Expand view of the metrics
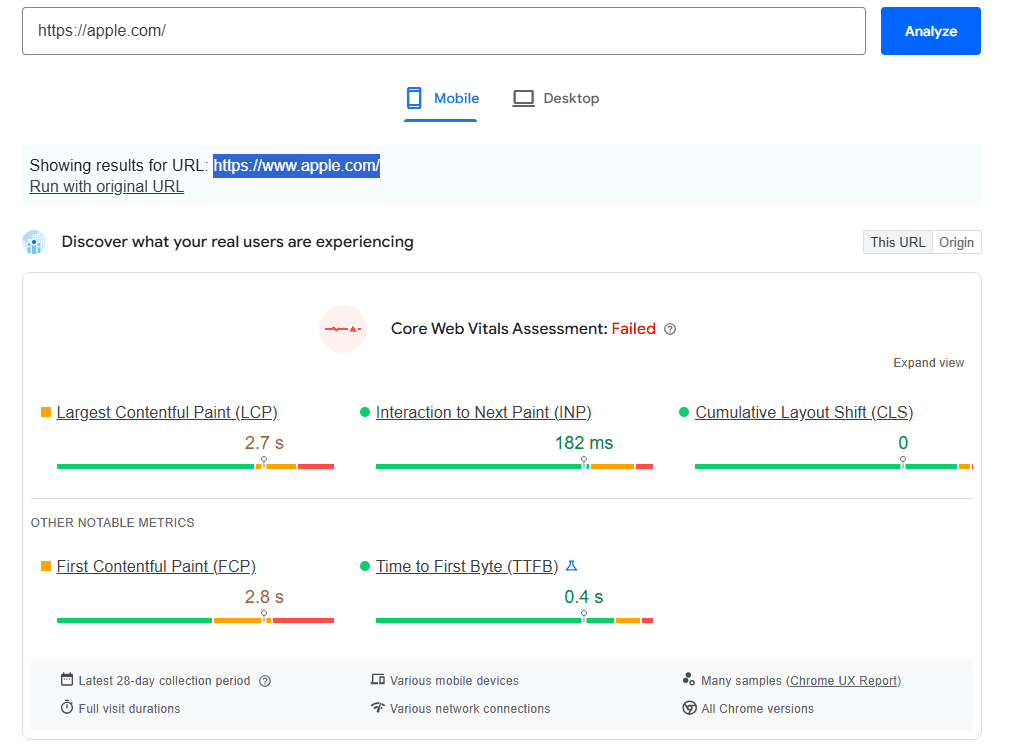1012x747 pixels. (928, 363)
